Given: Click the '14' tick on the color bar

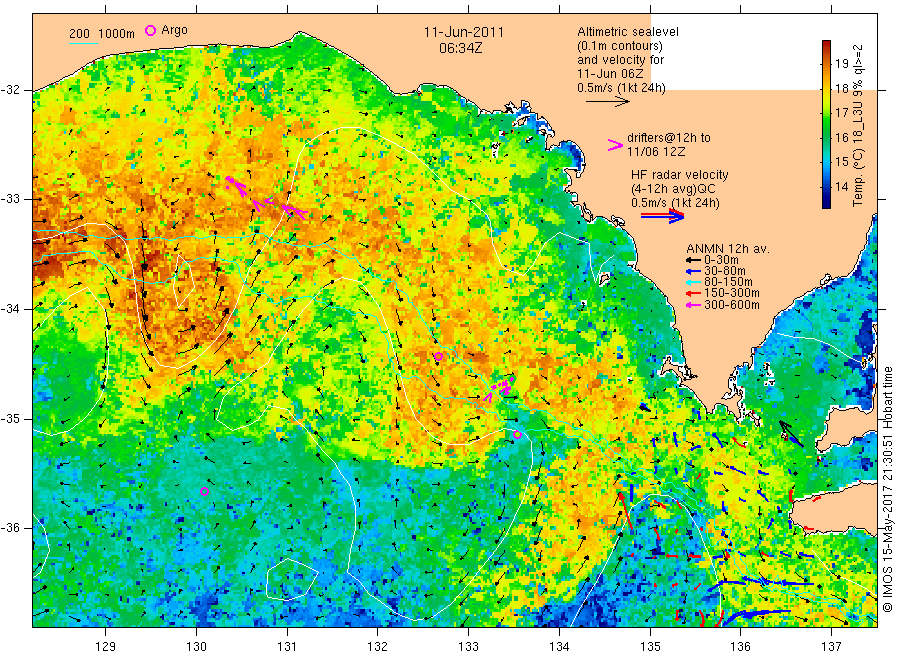Looking at the screenshot, I should (x=841, y=187).
